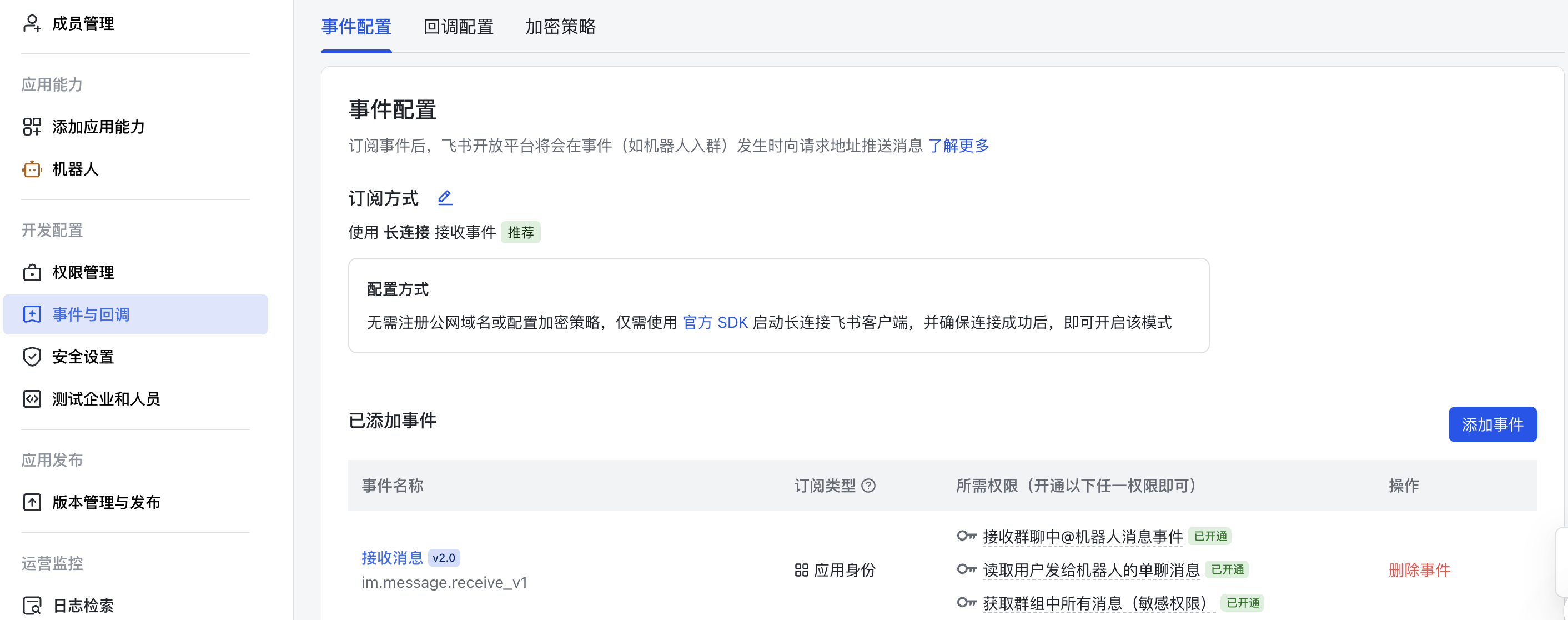Image resolution: width=1568 pixels, height=620 pixels.
Task: Edit 订阅方式 using the pencil icon
Action: [x=445, y=197]
